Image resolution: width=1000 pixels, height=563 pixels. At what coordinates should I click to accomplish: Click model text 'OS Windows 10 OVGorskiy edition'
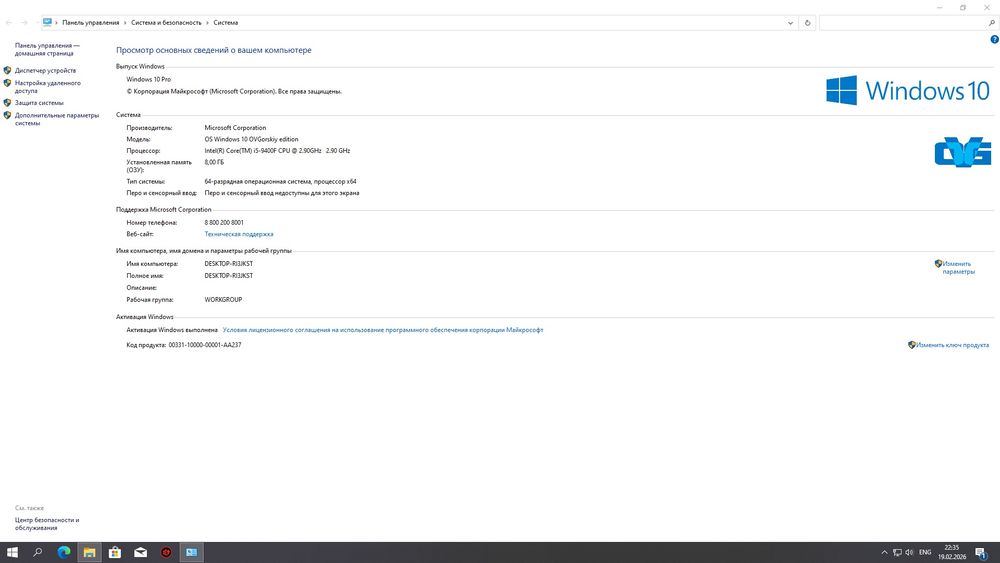tap(251, 140)
